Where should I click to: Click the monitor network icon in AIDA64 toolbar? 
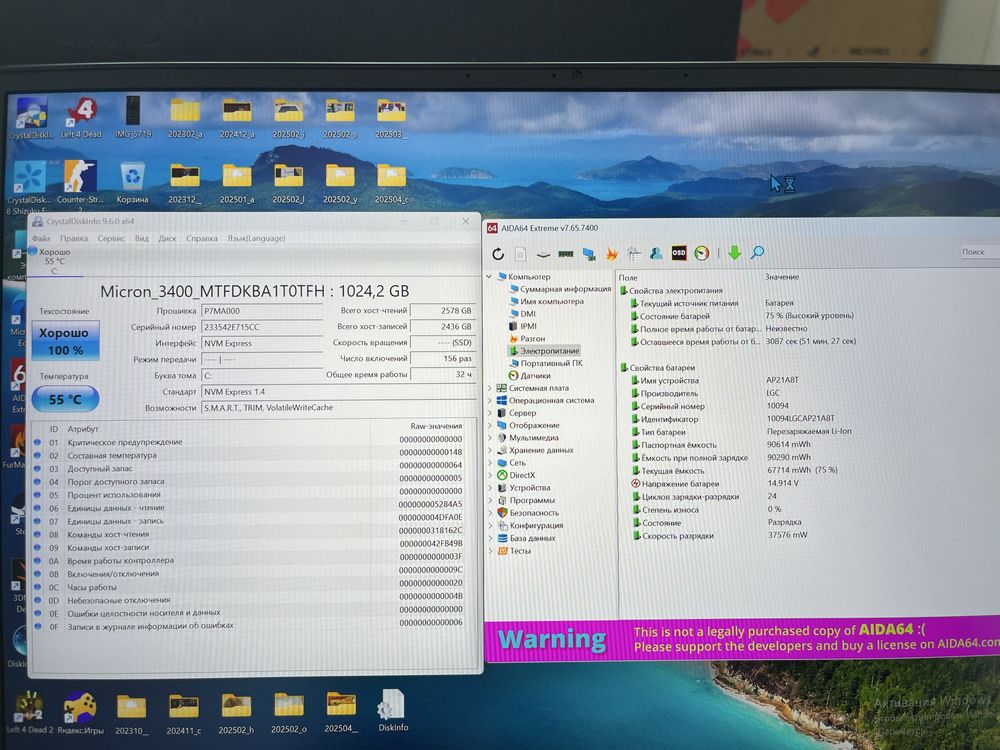(589, 254)
